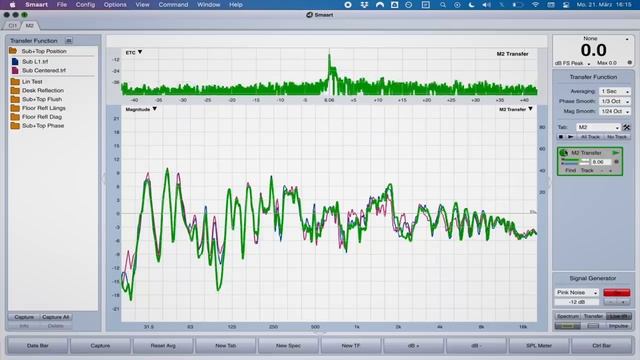Image resolution: width=640 pixels, height=360 pixels.
Task: Click the -12 dB generator level field
Action: pos(577,302)
